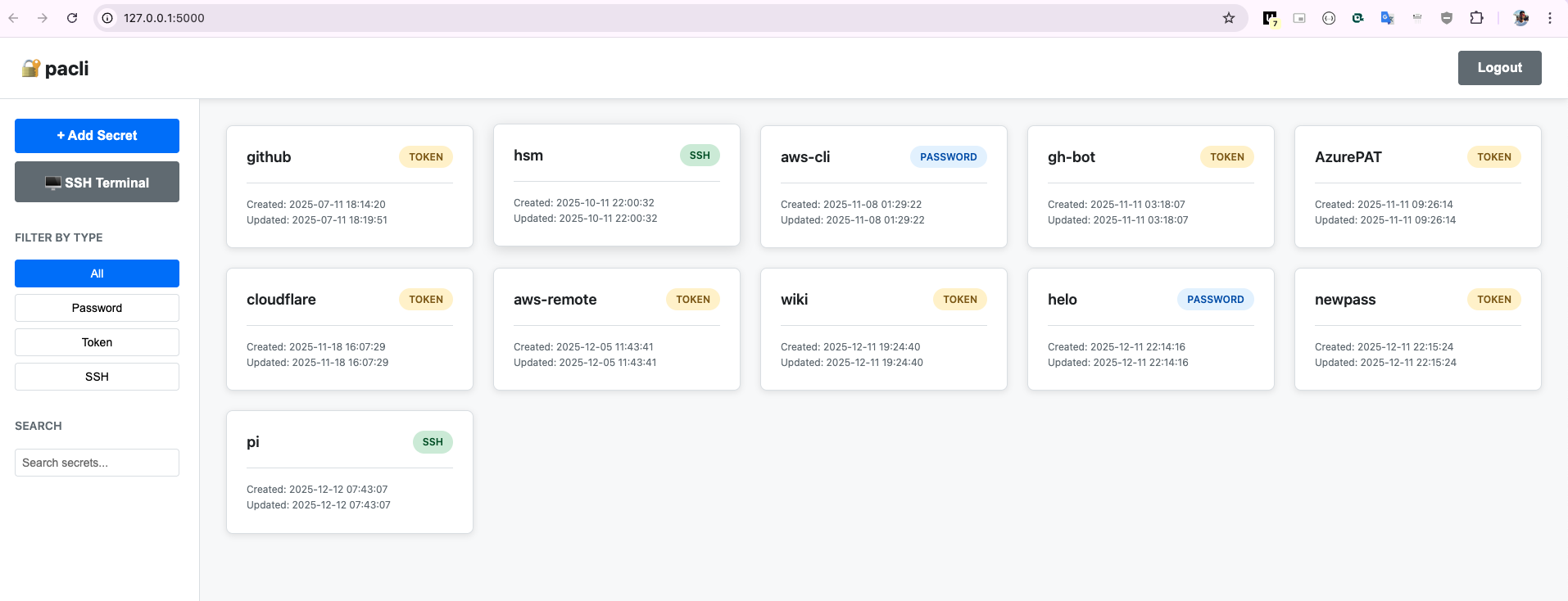Click the browser forward arrow
This screenshot has height=601, width=1568.
pyautogui.click(x=43, y=18)
